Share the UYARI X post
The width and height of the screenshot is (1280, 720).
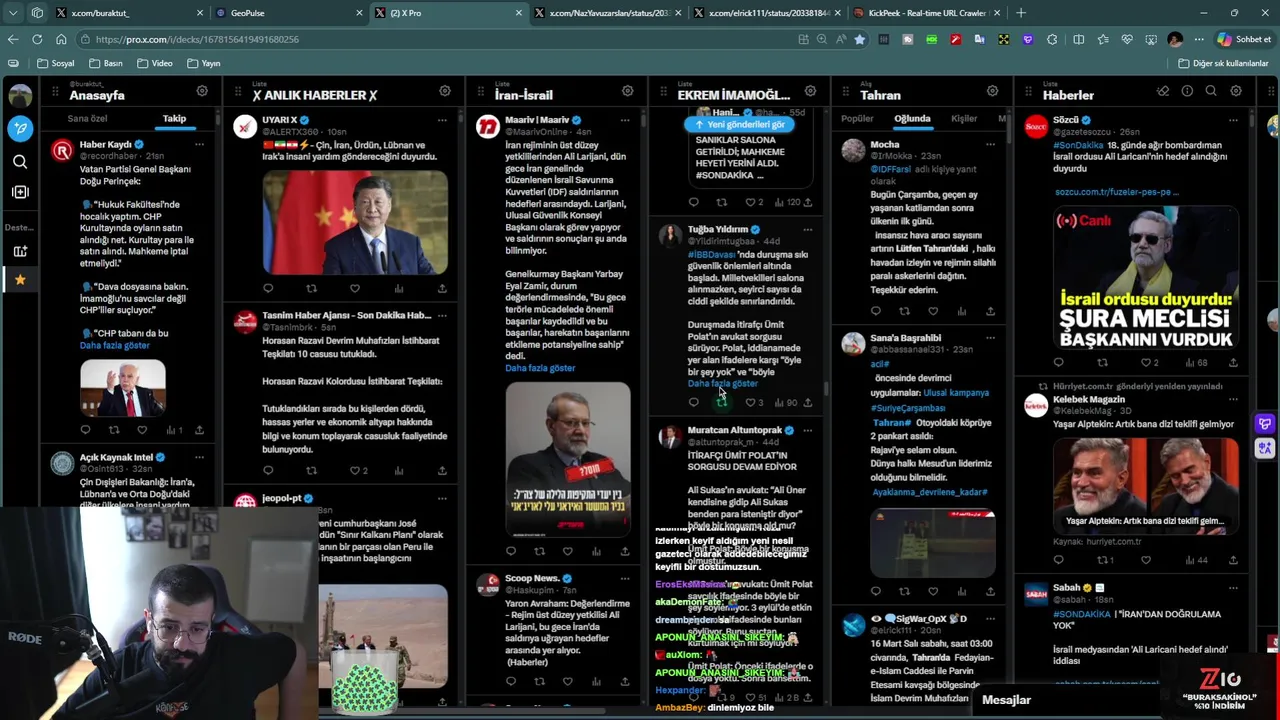coord(442,289)
